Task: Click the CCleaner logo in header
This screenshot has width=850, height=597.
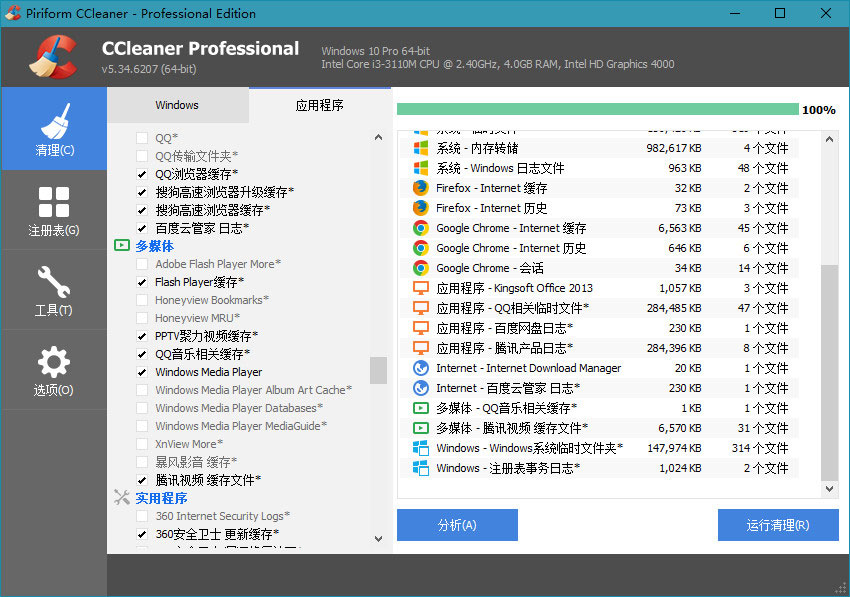Action: (x=53, y=57)
